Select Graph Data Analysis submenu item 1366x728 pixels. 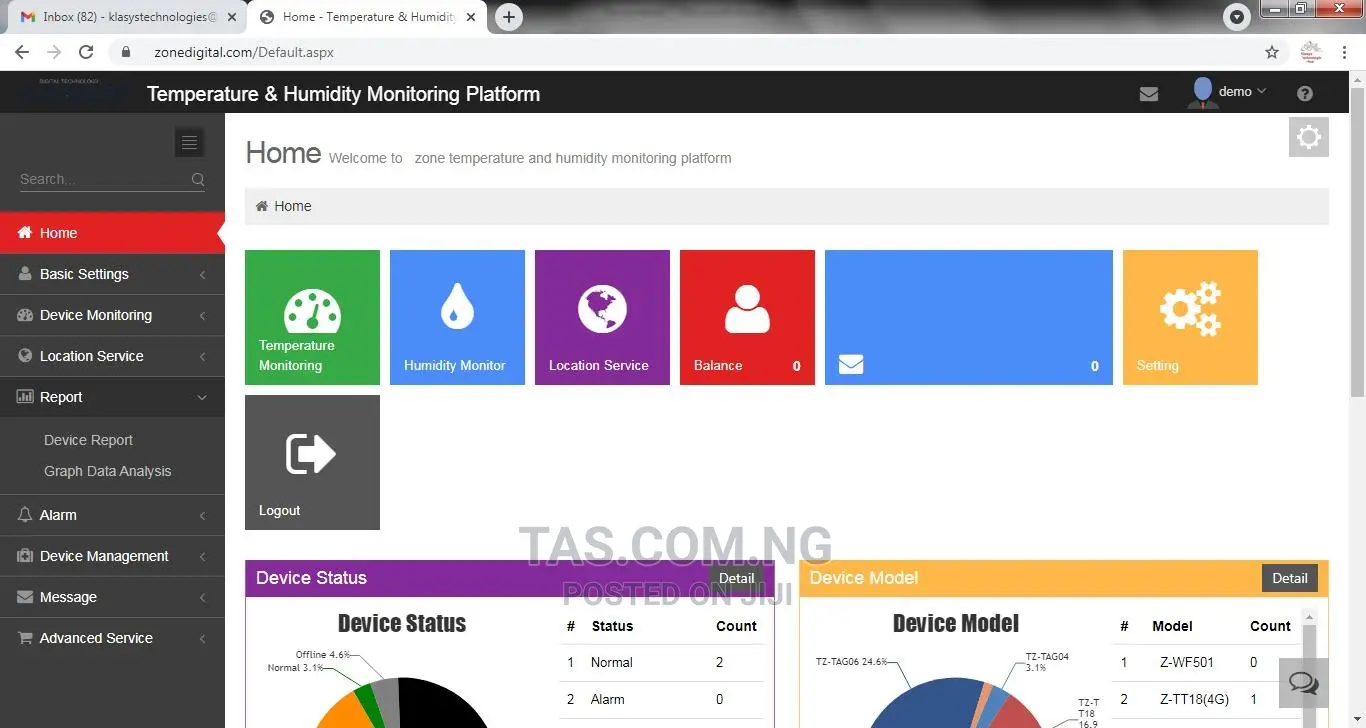point(107,471)
